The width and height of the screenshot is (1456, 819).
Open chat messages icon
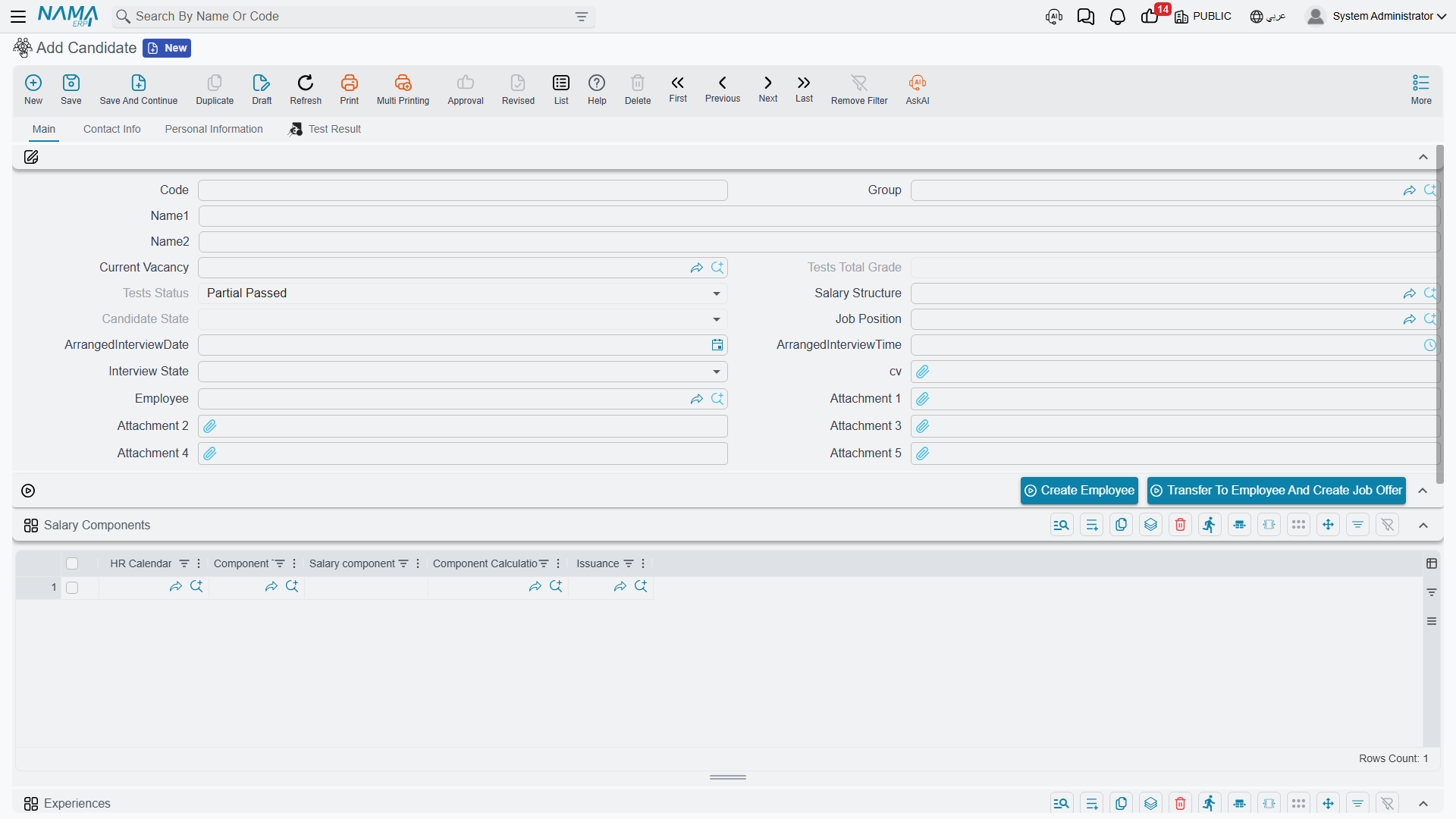tap(1085, 17)
